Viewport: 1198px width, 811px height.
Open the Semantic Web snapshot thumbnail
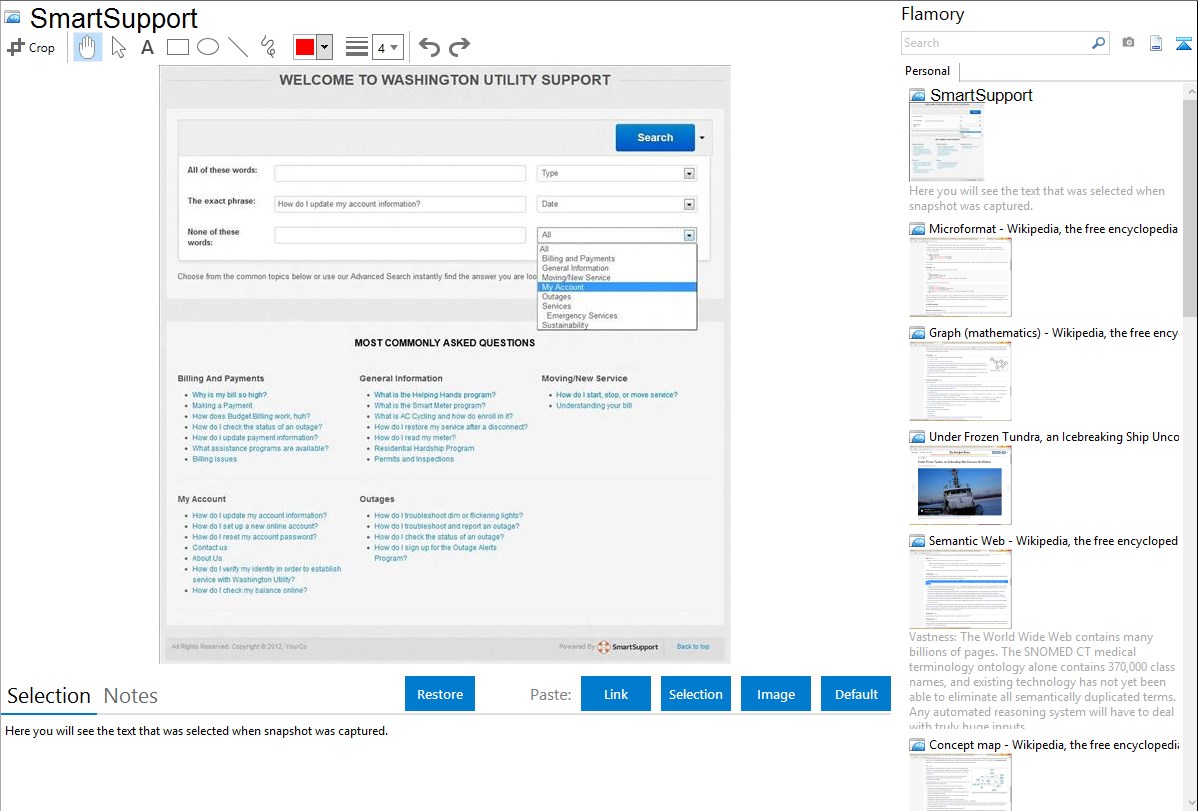pyautogui.click(x=960, y=588)
